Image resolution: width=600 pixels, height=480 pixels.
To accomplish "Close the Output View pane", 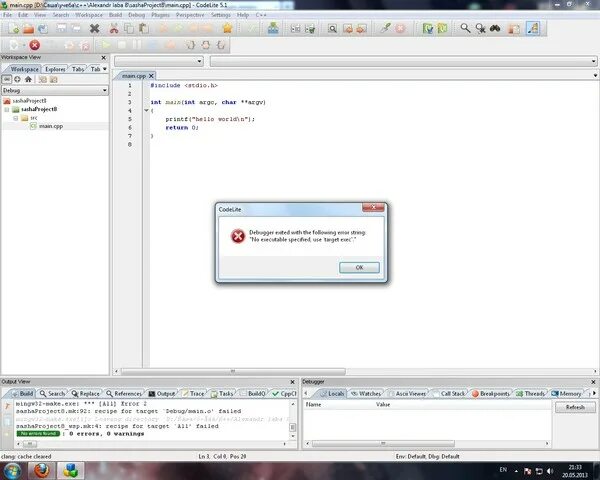I will (x=292, y=382).
